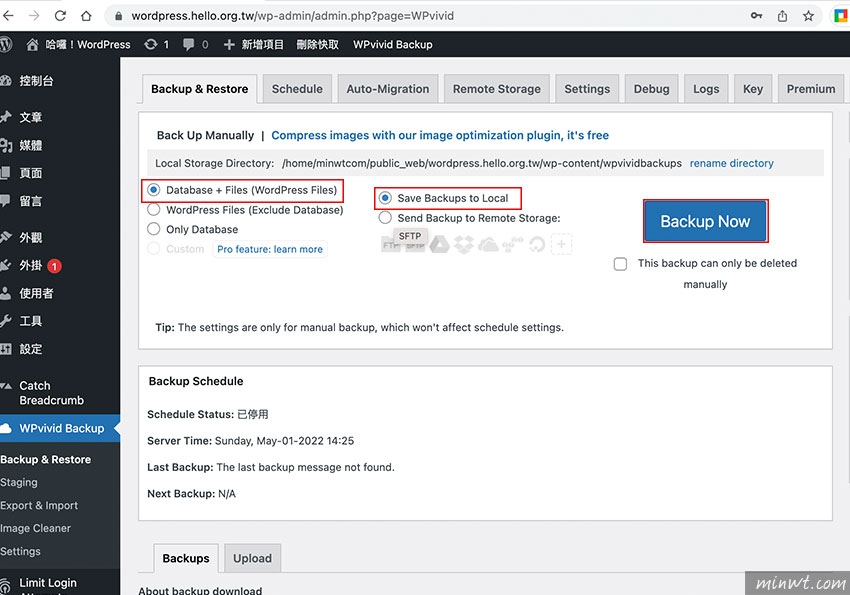Open 外掛 plugins with update badge
This screenshot has height=595, width=850.
pos(30,266)
